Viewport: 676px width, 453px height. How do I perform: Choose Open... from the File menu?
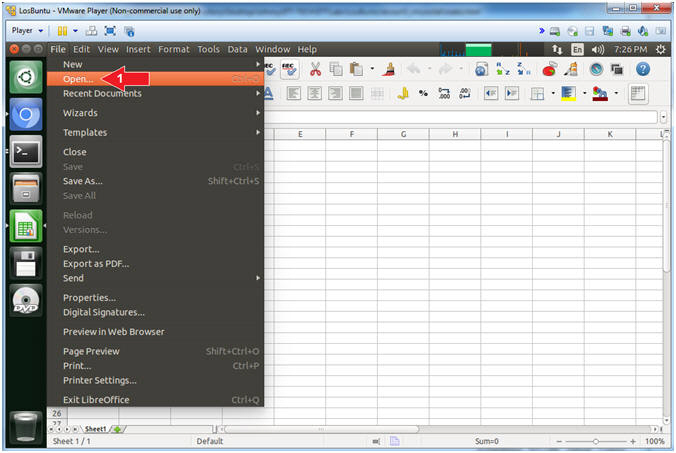[x=156, y=78]
